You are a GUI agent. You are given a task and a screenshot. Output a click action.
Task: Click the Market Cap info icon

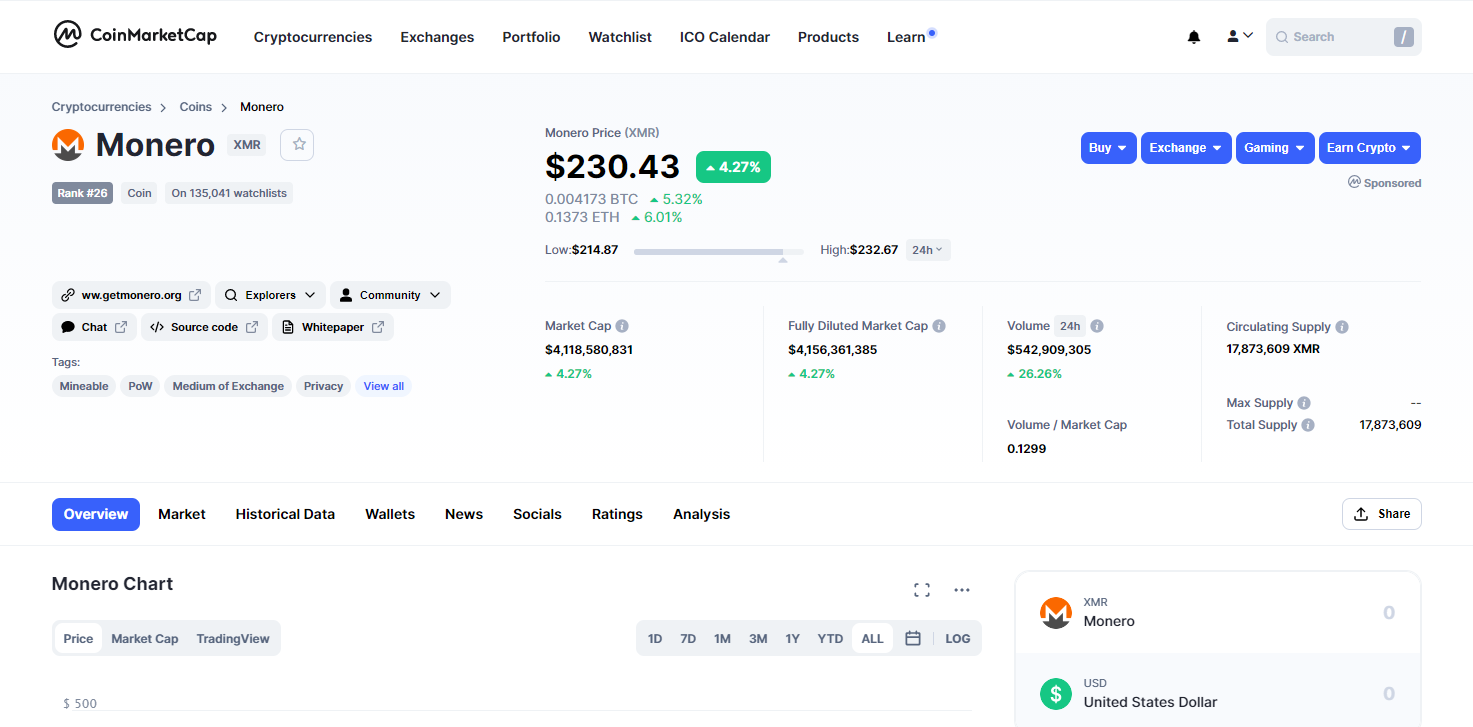(x=622, y=326)
